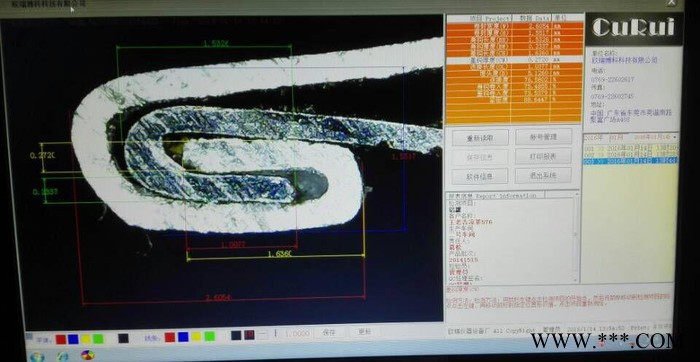Click the CuRui logo
The width and height of the screenshot is (700, 362).
click(633, 28)
